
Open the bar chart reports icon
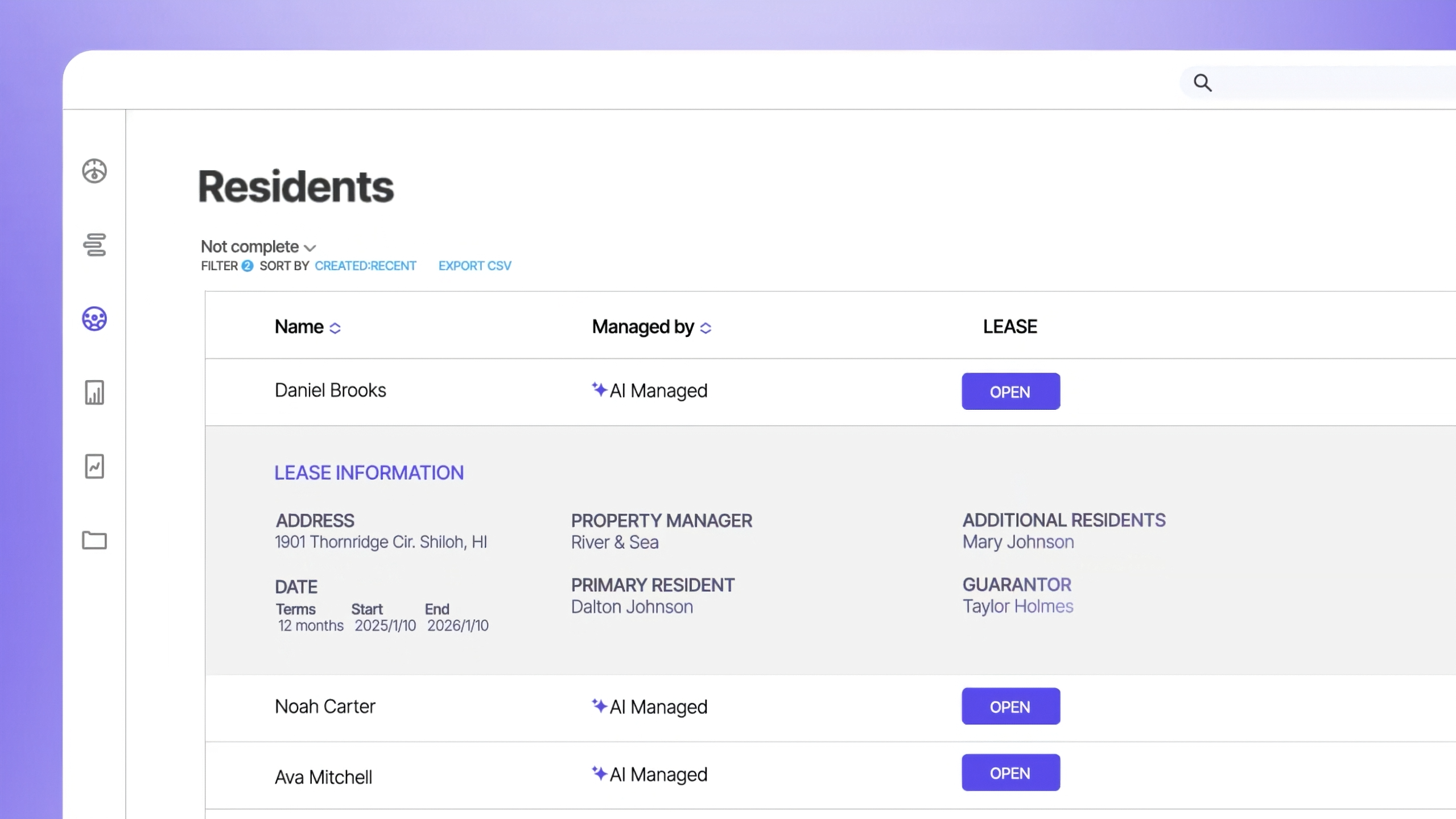click(x=94, y=393)
